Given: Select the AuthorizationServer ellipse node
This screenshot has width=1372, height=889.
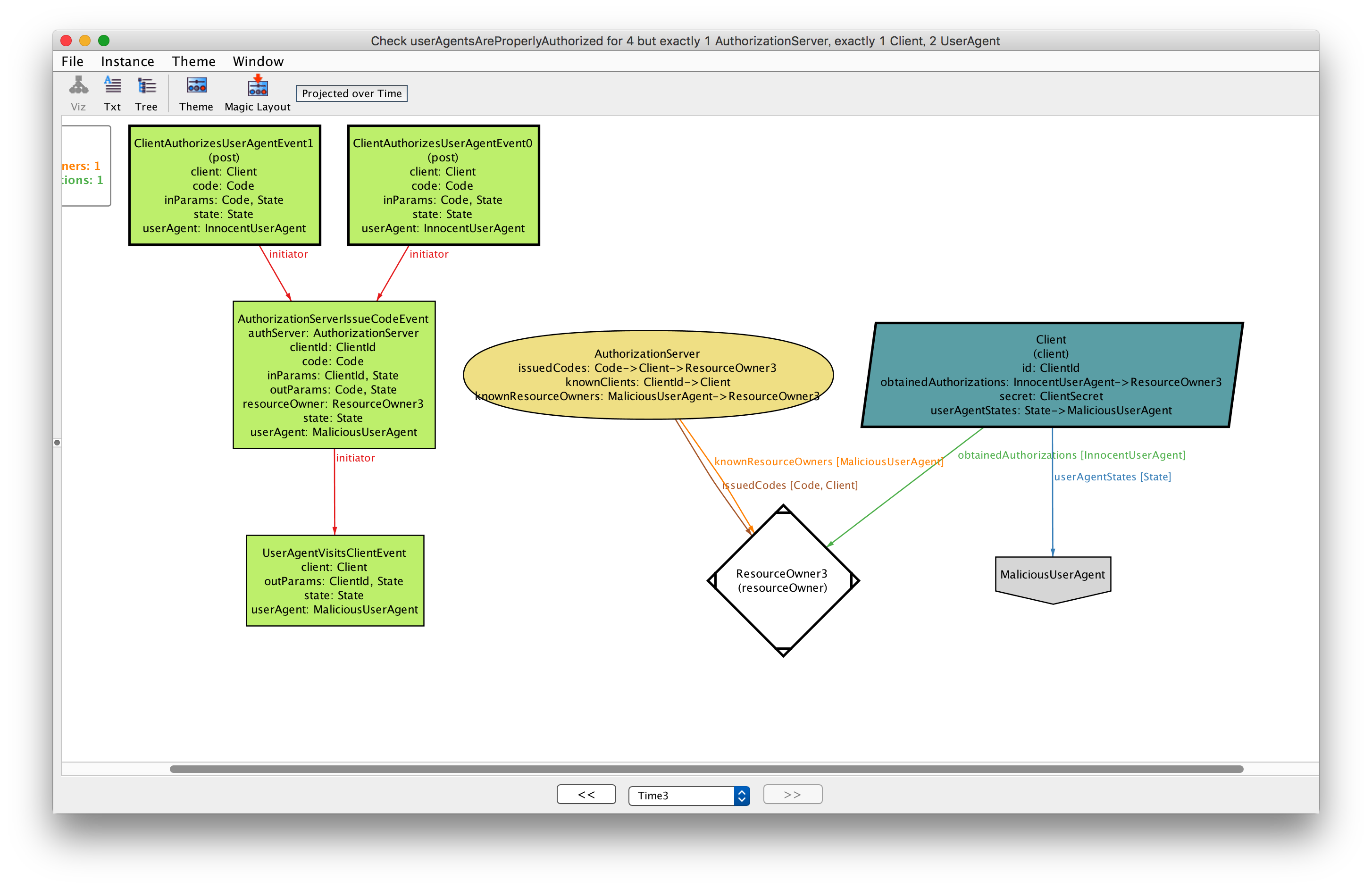Looking at the screenshot, I should pos(647,375).
